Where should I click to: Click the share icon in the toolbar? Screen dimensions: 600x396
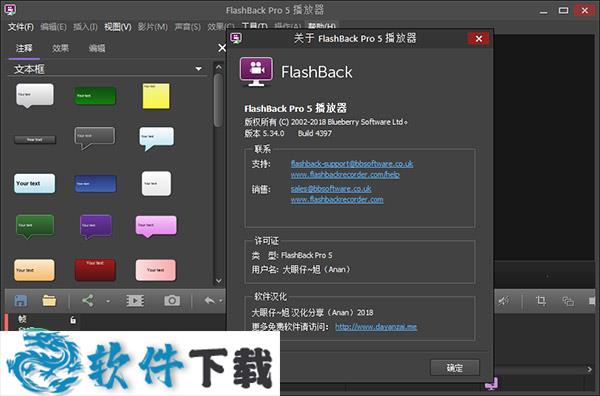point(88,301)
